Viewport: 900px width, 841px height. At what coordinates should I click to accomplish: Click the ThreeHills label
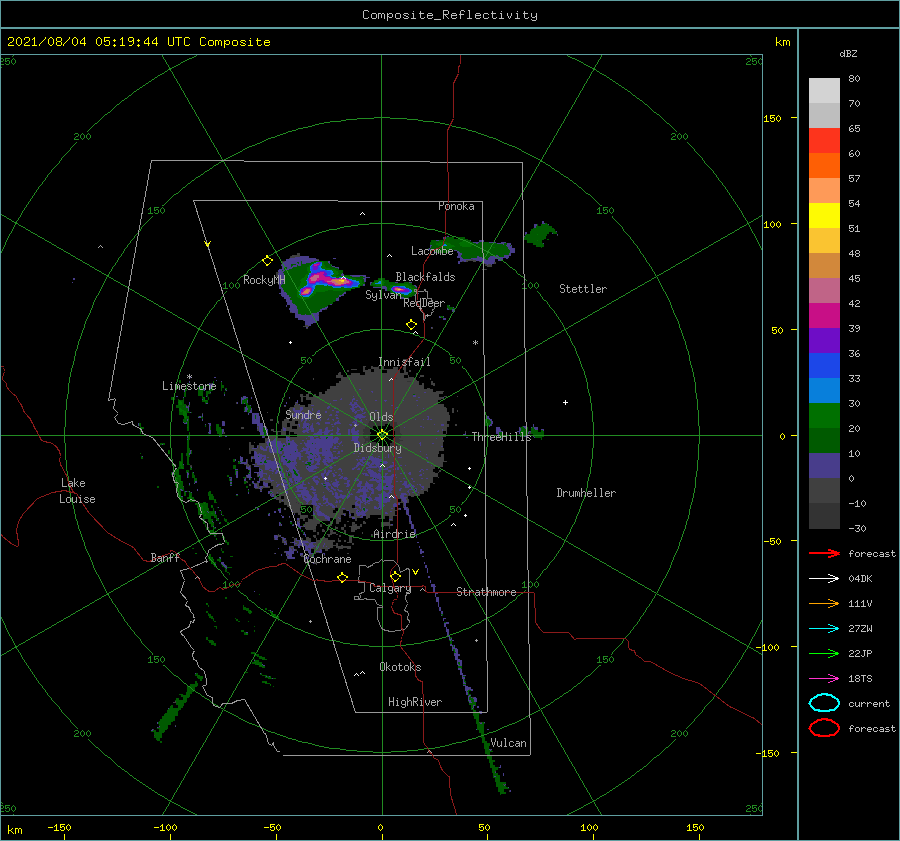502,437
